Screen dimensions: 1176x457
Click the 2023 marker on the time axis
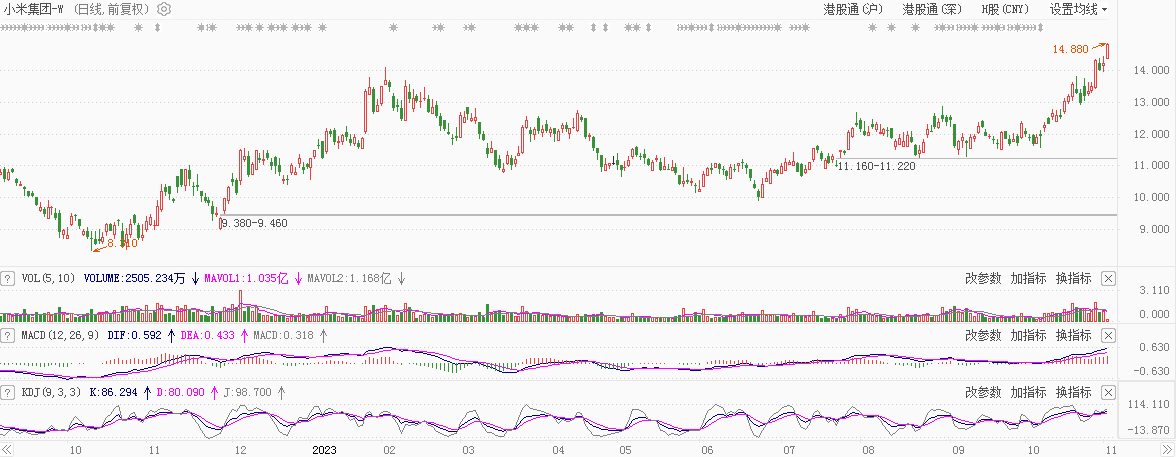pos(323,450)
